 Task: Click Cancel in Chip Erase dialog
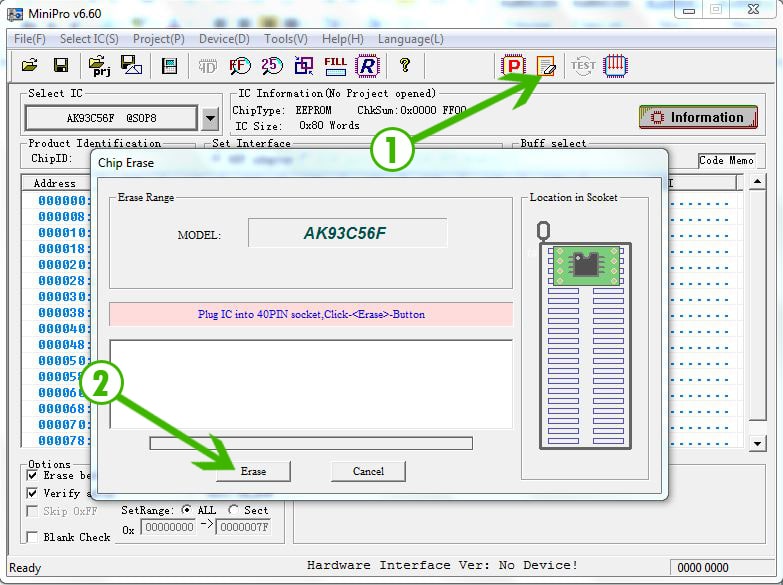point(368,471)
